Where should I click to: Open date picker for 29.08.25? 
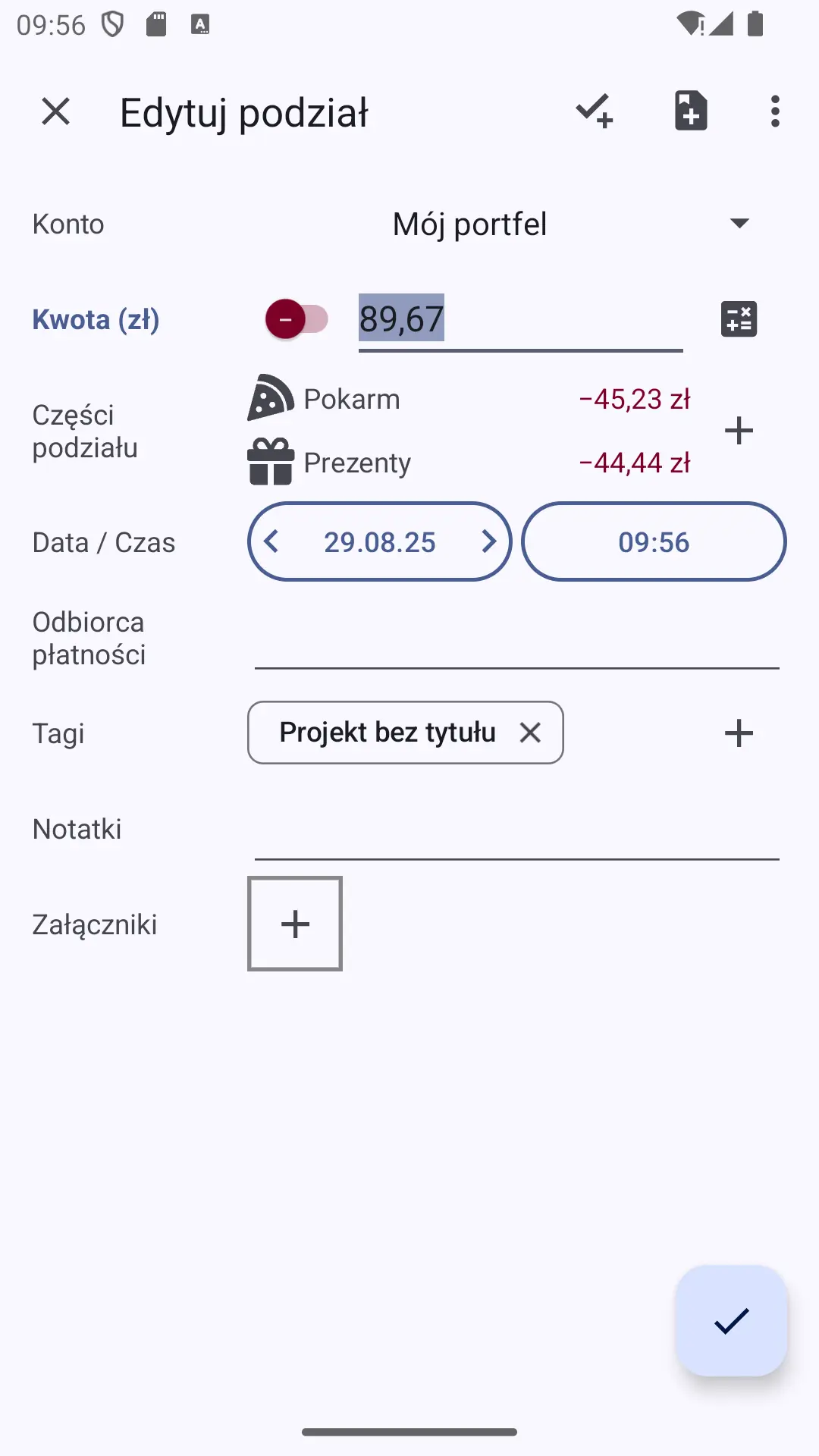pos(380,542)
